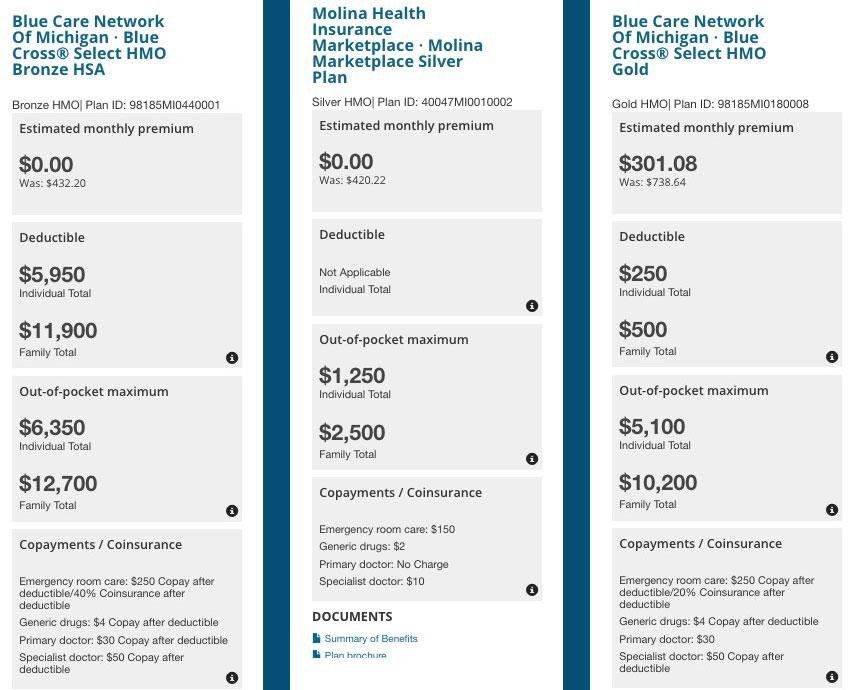
Task: Click Bronze plan's $11,900 family deductible
Action: click(x=58, y=331)
